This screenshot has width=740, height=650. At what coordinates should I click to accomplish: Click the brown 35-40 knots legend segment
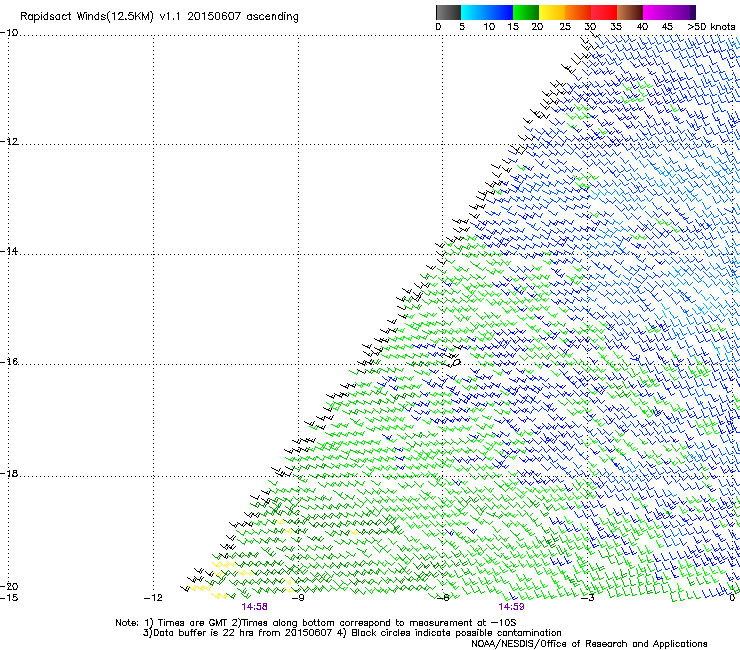pos(630,12)
